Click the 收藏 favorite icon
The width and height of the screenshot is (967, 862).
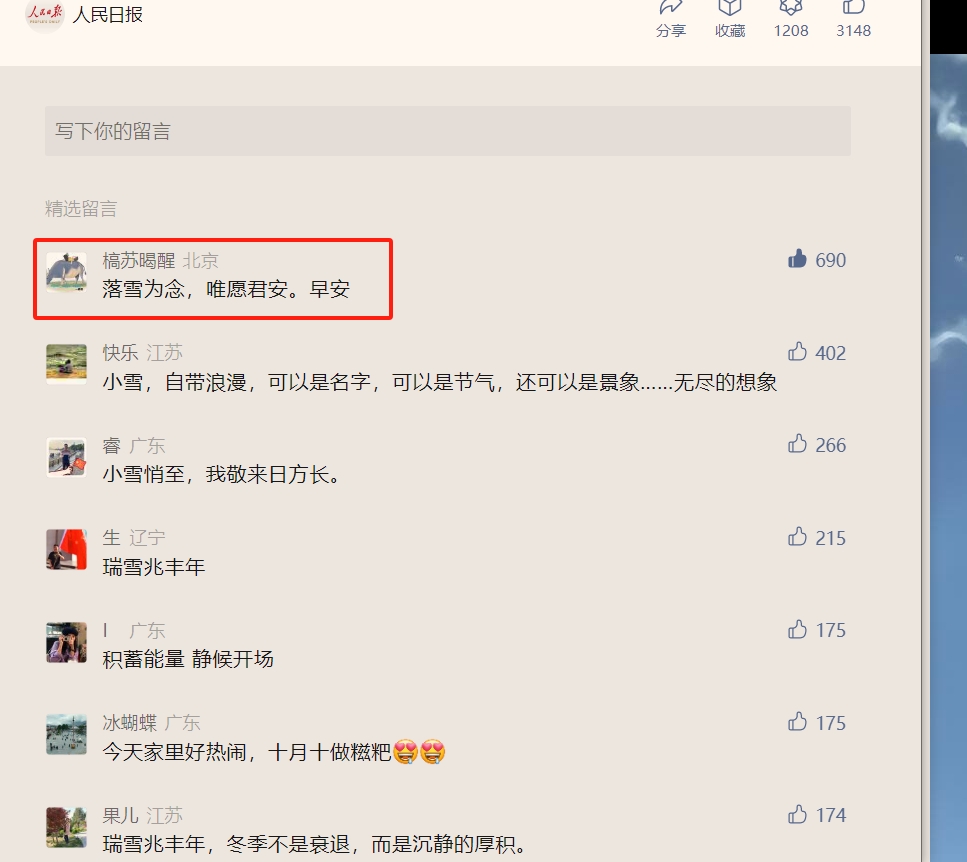(x=730, y=7)
